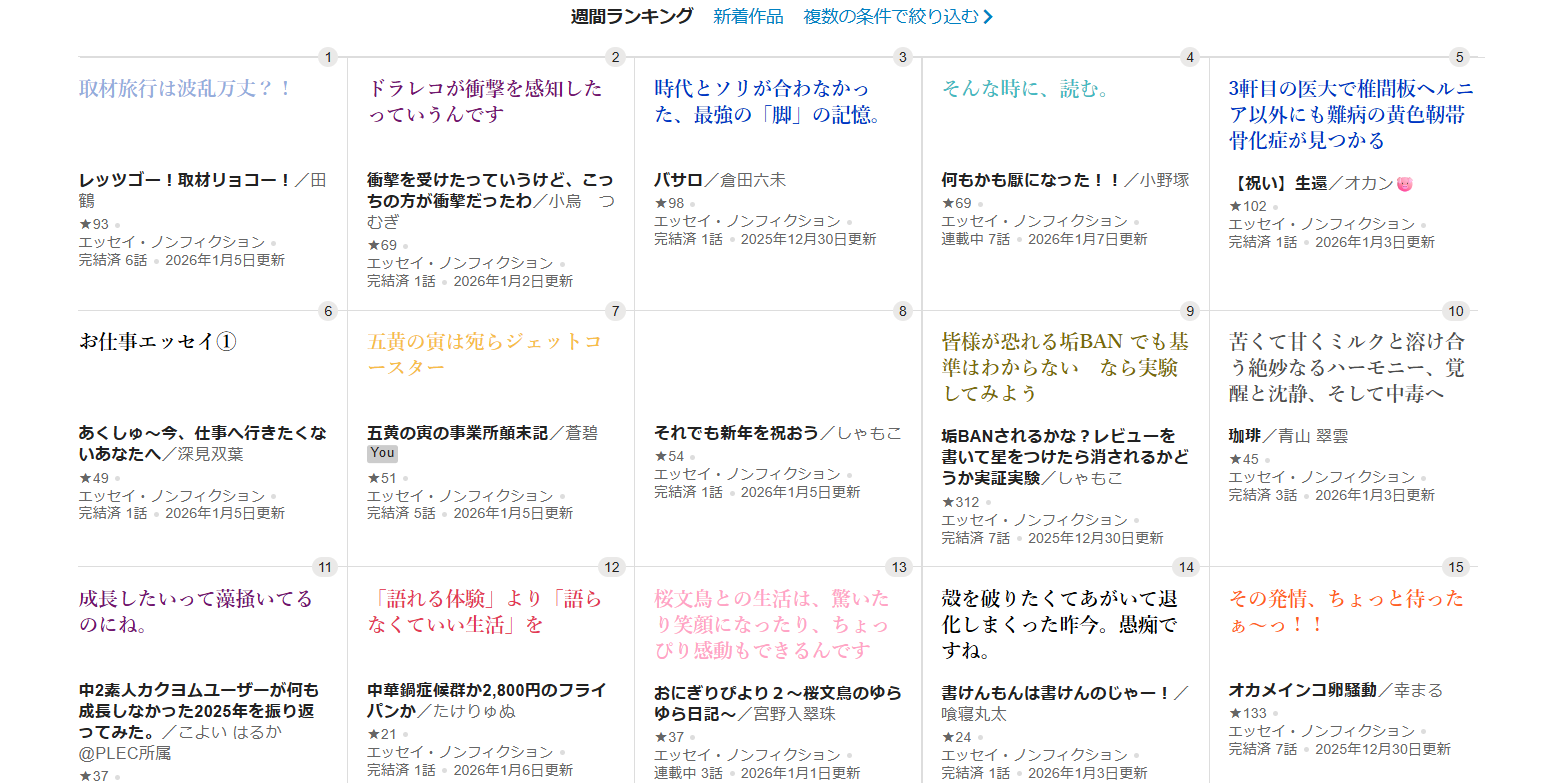Open the 複数の条件で絞り込む filter link
This screenshot has width=1564, height=783.
[x=890, y=16]
